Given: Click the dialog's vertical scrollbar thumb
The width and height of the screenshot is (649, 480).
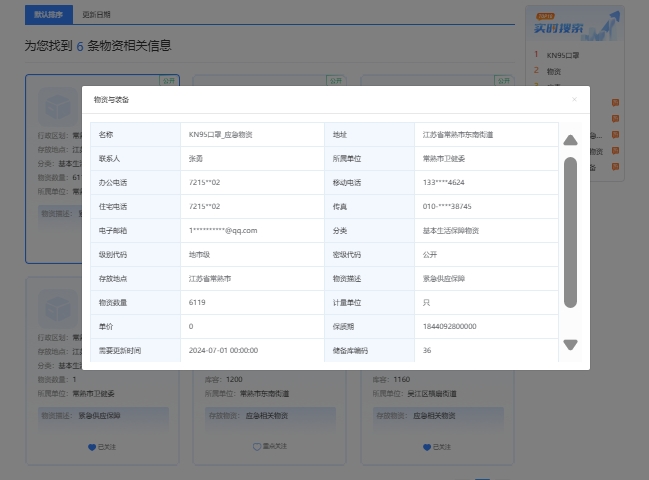Looking at the screenshot, I should click(x=570, y=233).
